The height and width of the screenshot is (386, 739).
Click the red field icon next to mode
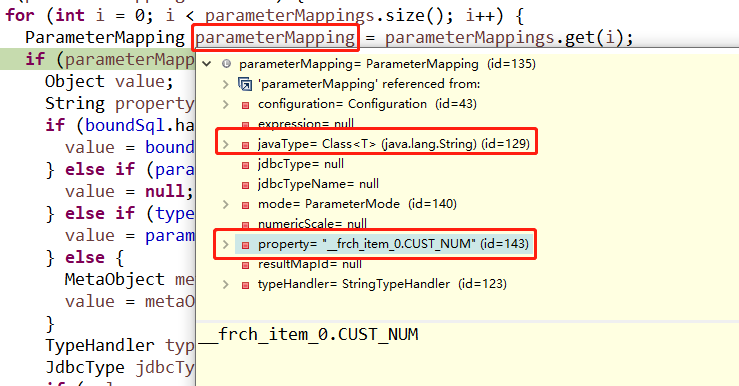point(245,205)
